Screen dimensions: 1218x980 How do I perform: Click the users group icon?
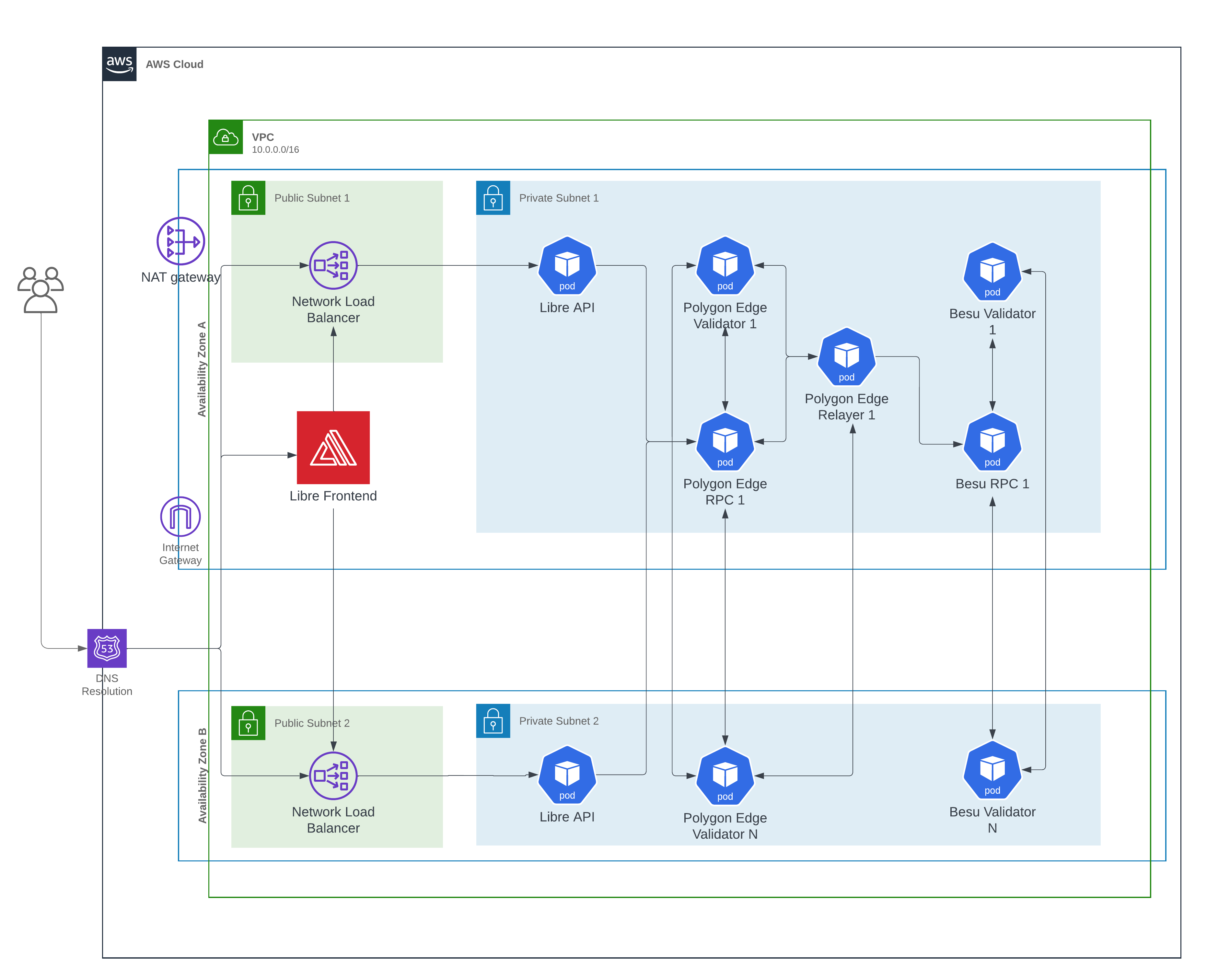pyautogui.click(x=40, y=289)
